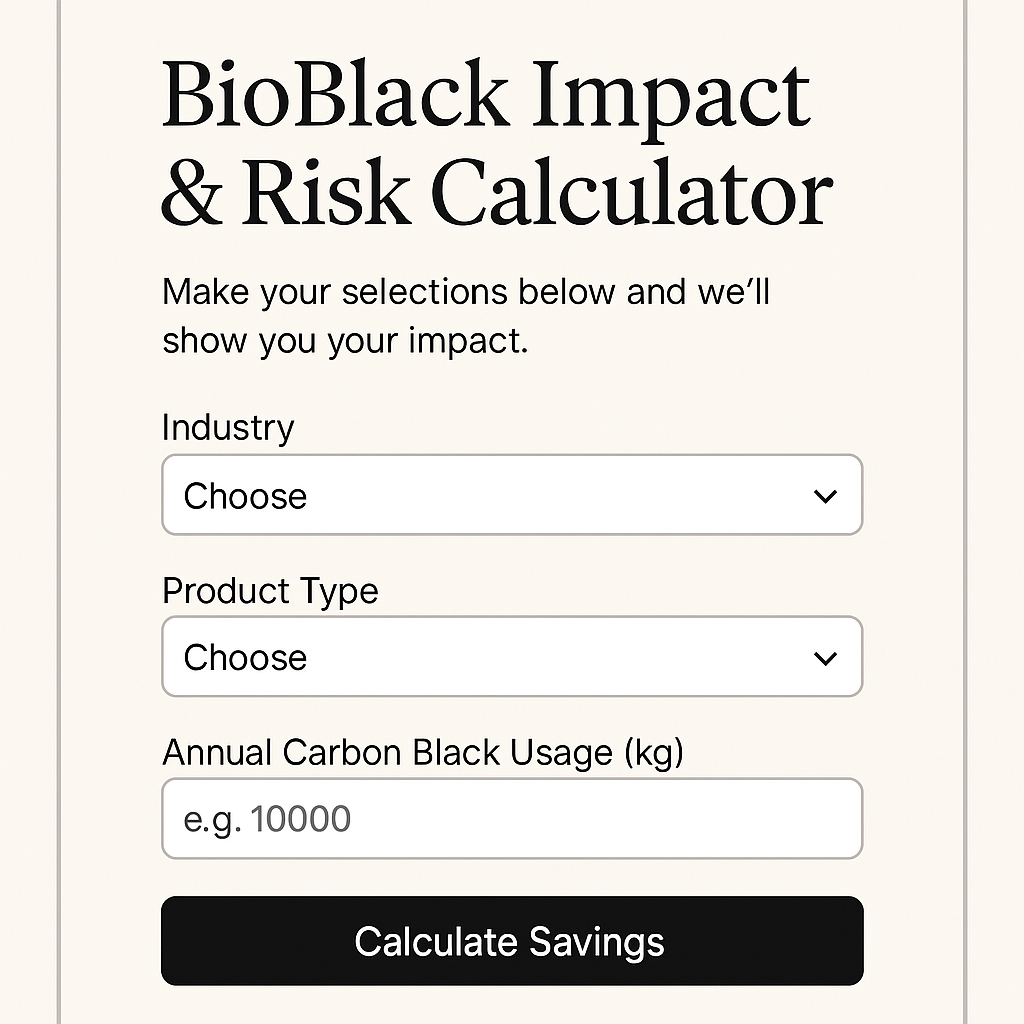Click the Annual Carbon Black Usage (kg) label
This screenshot has width=1024, height=1024.
(422, 752)
